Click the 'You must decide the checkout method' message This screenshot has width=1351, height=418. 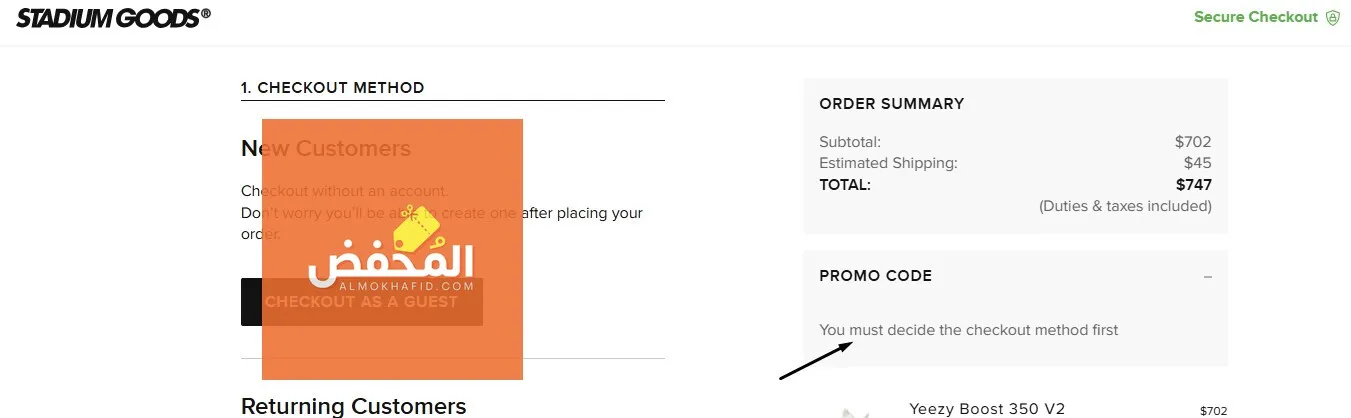pos(969,330)
